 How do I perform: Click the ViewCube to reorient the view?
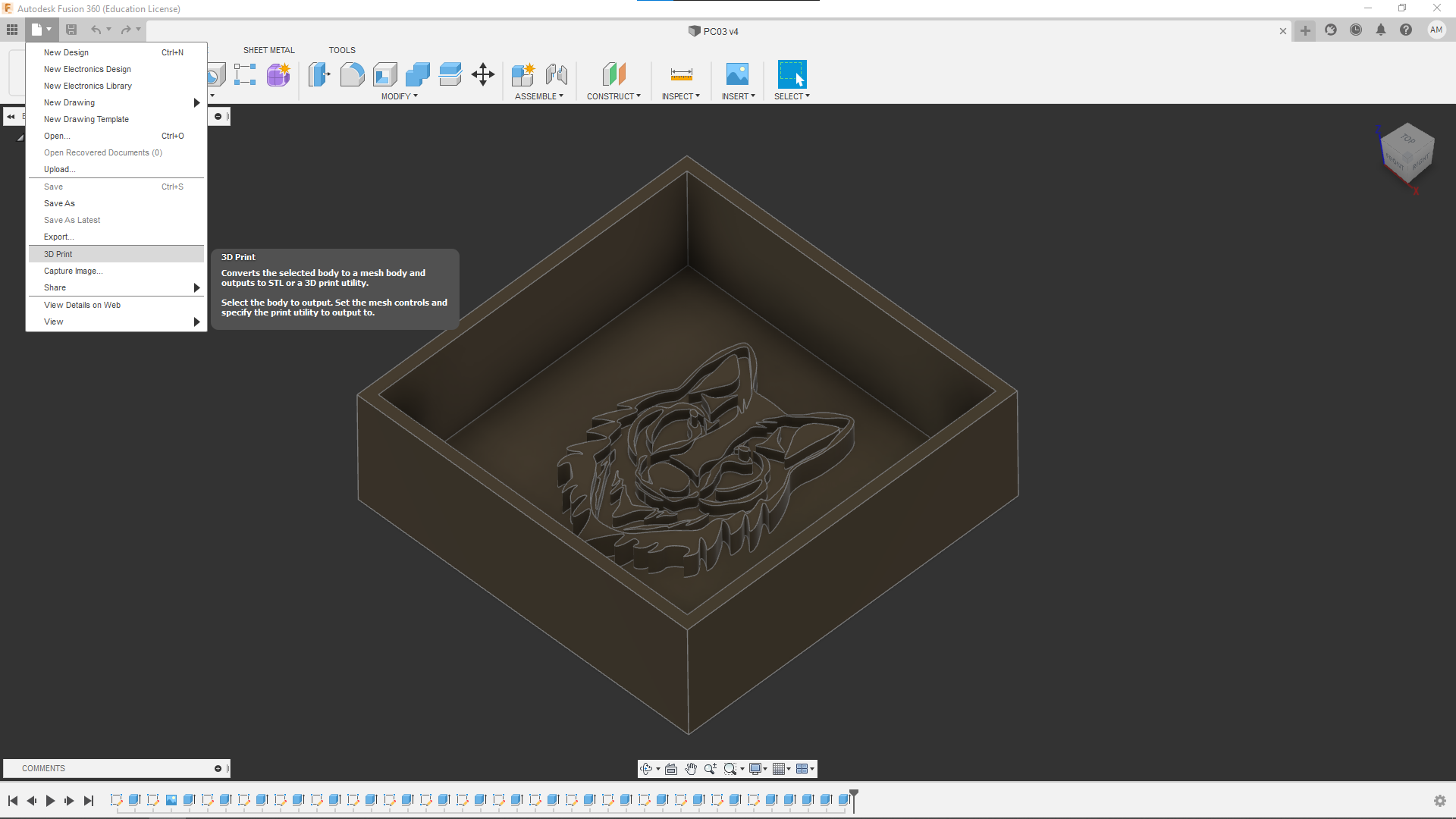tap(1407, 153)
